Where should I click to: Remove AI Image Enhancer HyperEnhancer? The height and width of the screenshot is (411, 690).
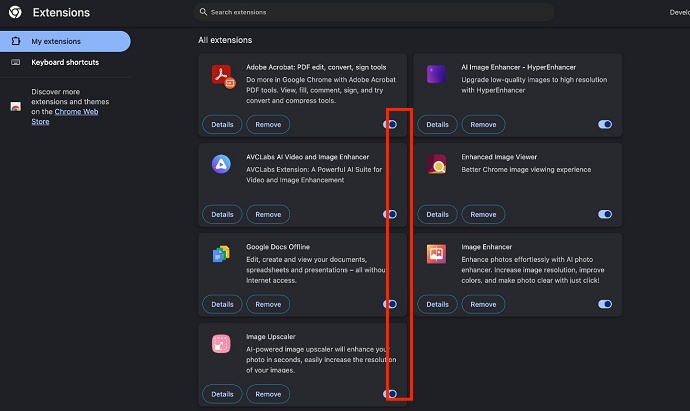tap(483, 125)
